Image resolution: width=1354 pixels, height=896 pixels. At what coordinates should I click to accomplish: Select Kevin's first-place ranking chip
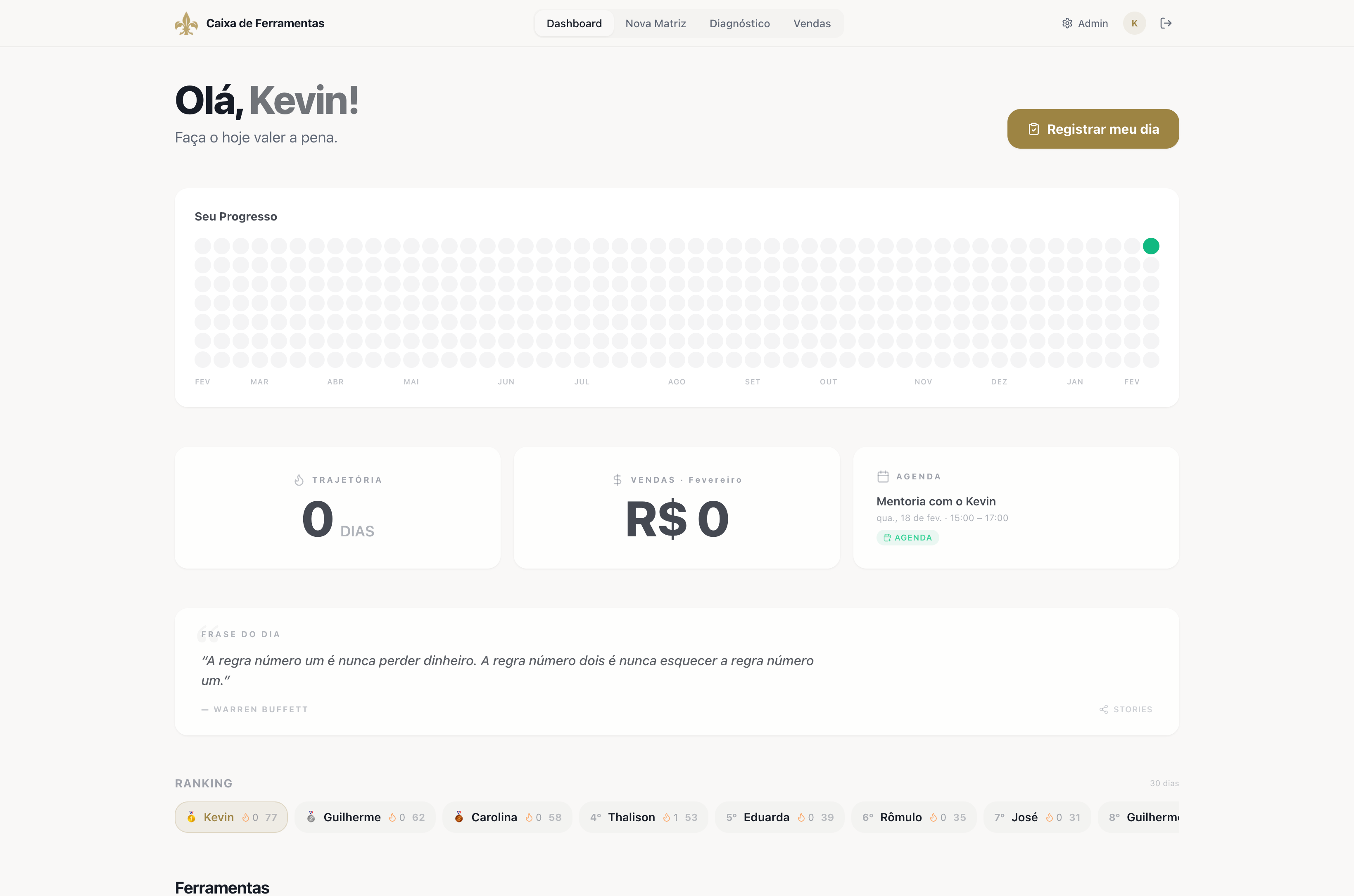click(231, 817)
